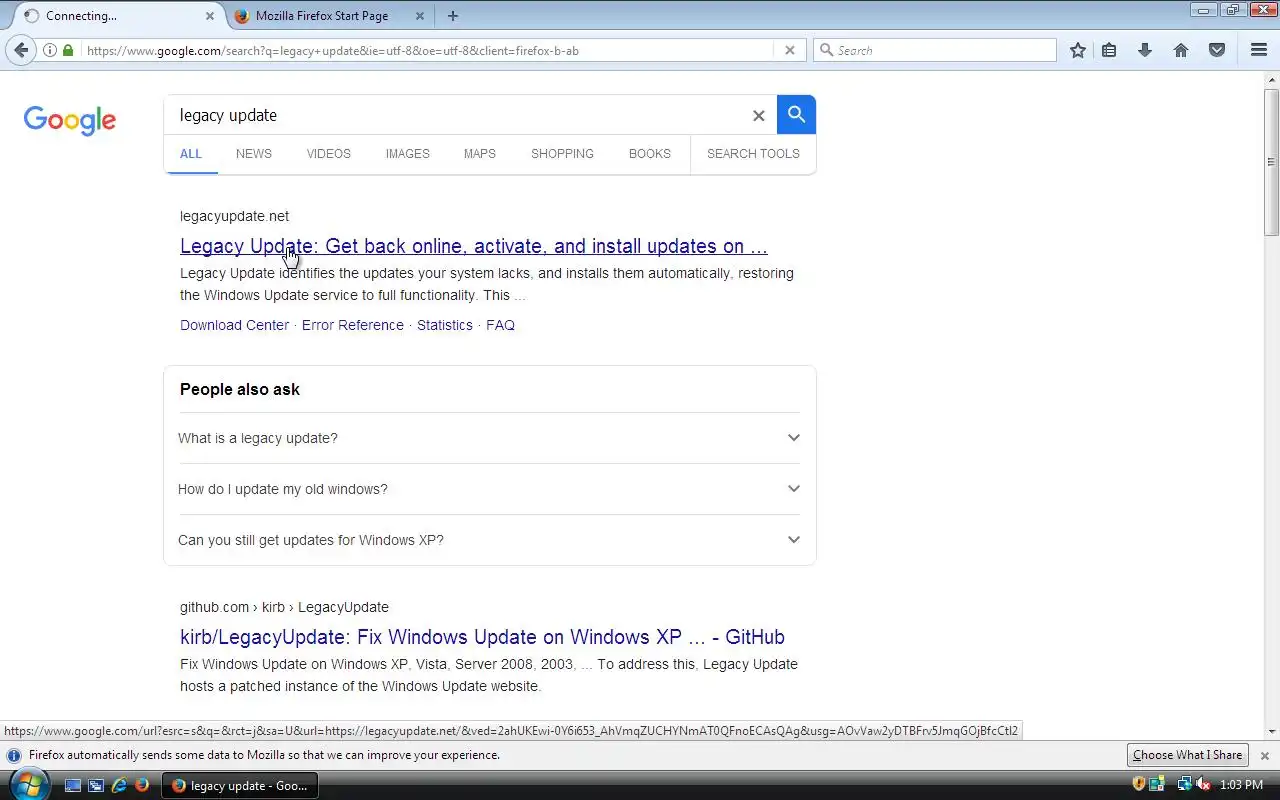The height and width of the screenshot is (800, 1280).
Task: Dismiss the Firefox data notification bar
Action: (1264, 756)
